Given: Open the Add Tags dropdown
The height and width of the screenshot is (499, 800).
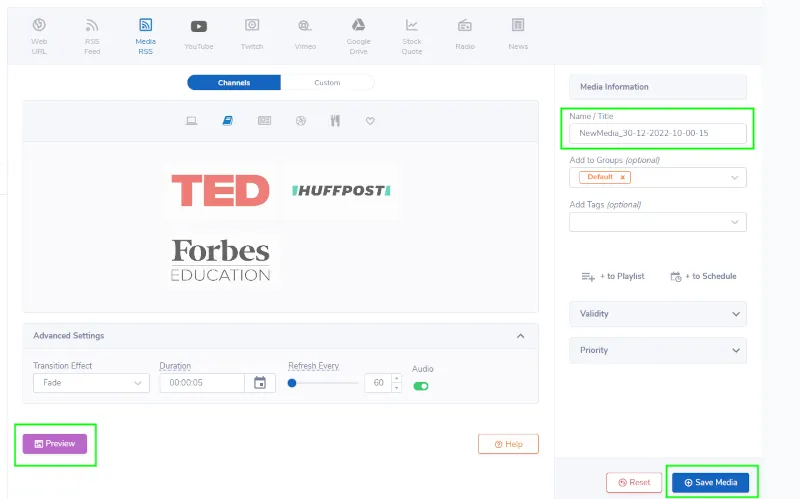Looking at the screenshot, I should (x=658, y=222).
